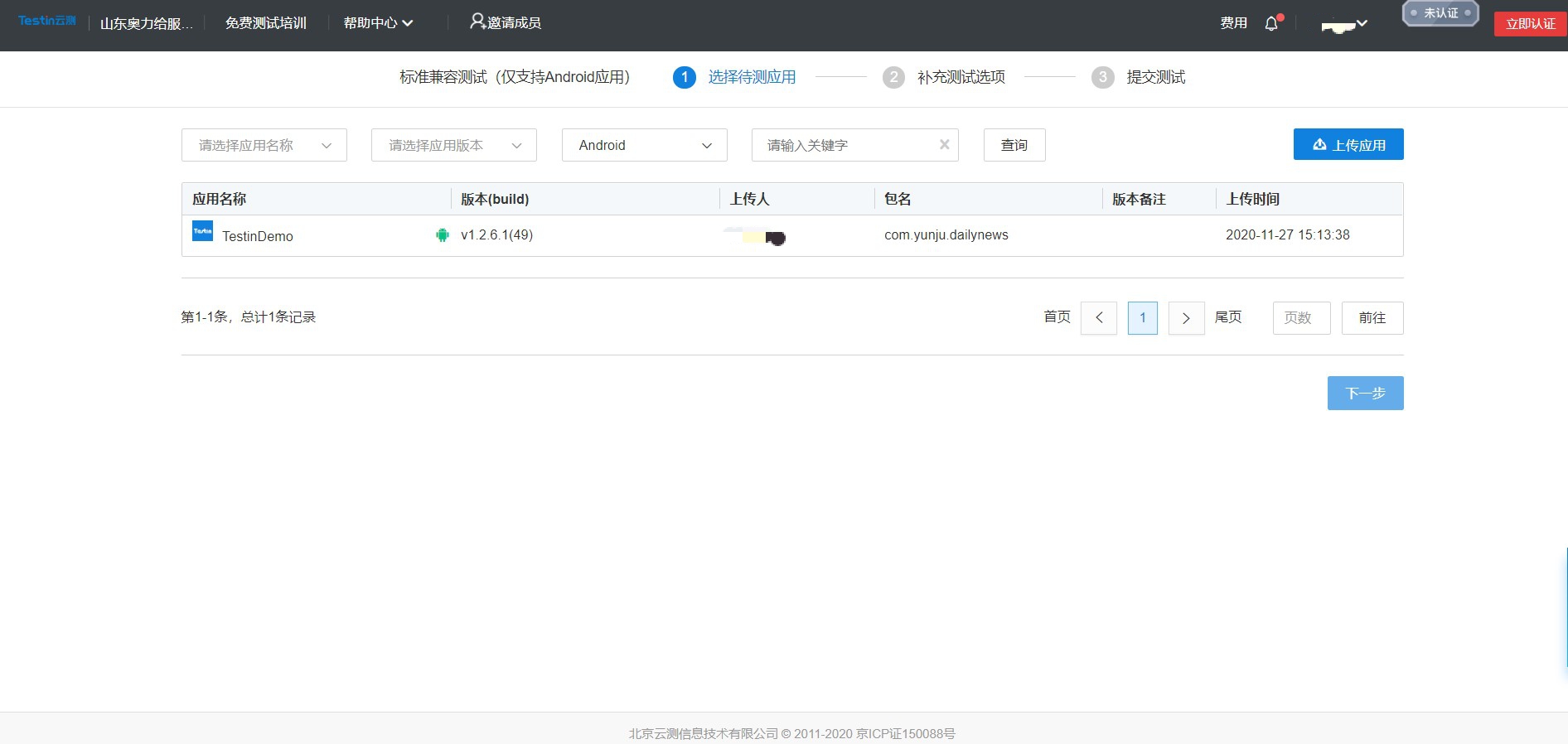The height and width of the screenshot is (744, 1568).
Task: Click the green Android icon in TestinDemo row
Action: click(443, 235)
